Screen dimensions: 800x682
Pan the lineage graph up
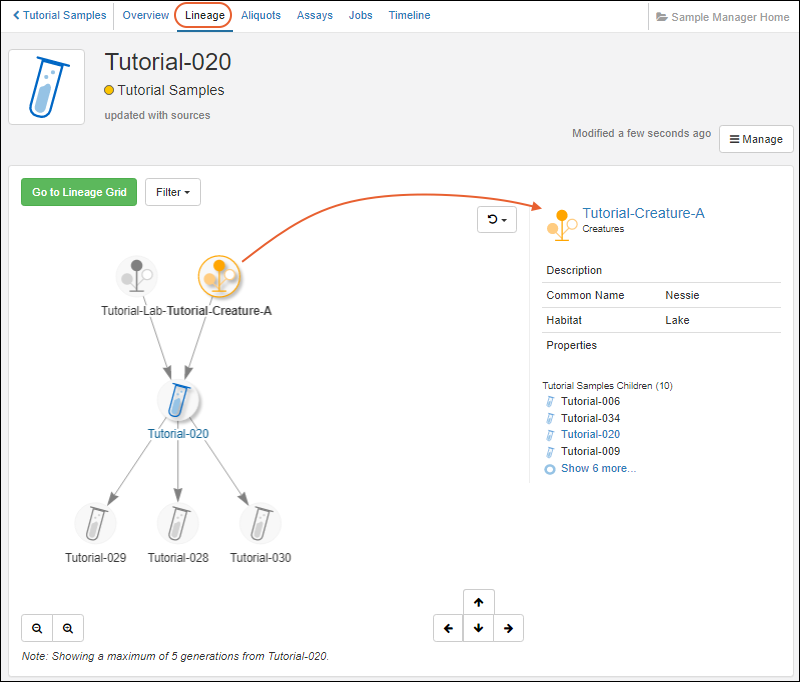(479, 603)
